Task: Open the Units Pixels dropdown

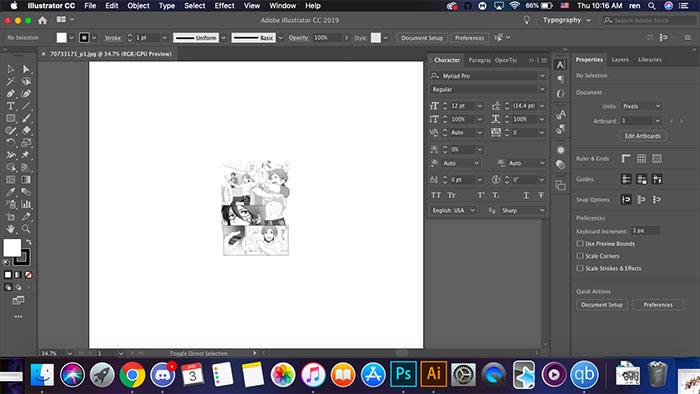Action: [x=641, y=106]
